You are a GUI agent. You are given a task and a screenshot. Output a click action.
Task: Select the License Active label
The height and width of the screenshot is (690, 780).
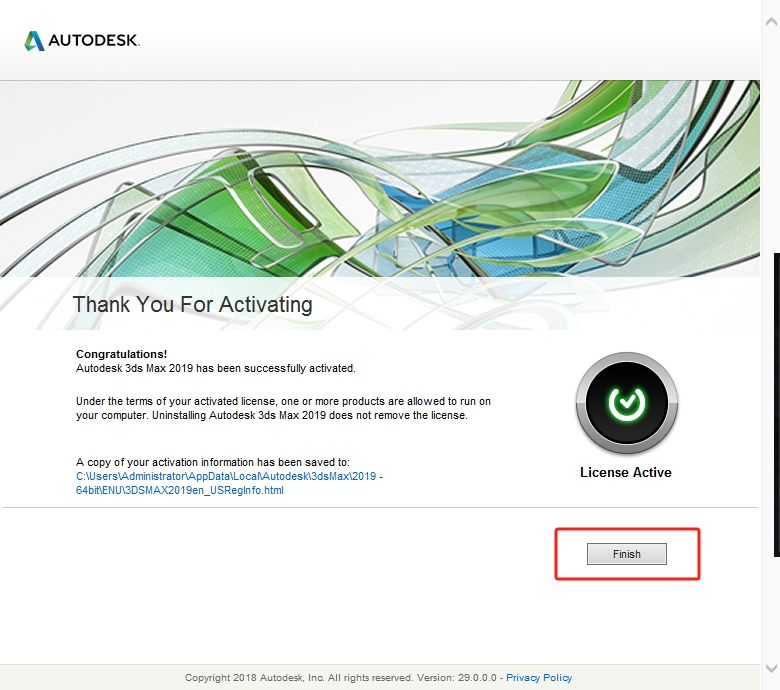(626, 472)
